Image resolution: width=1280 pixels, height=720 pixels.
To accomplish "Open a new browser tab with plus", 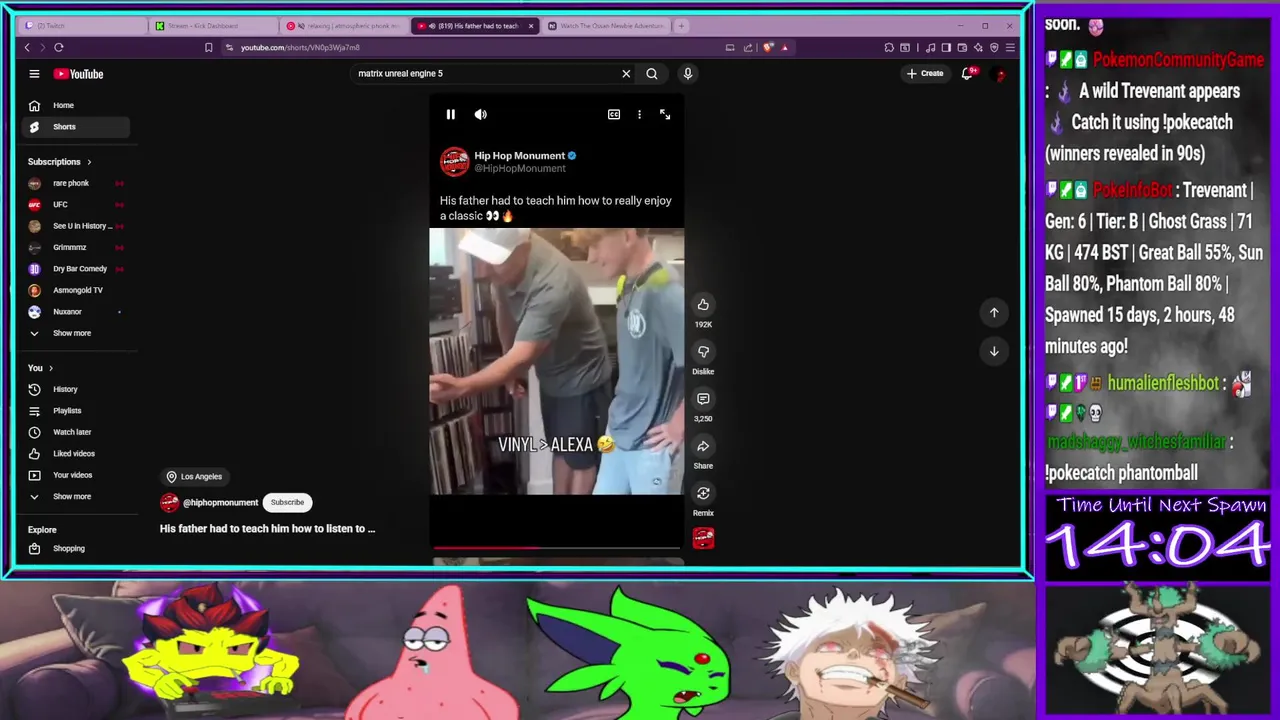I will [681, 26].
